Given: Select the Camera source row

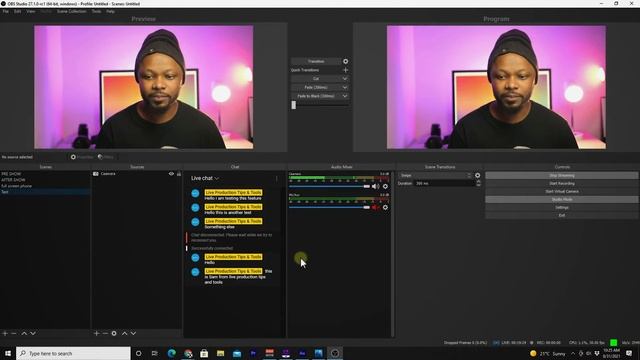Looking at the screenshot, I should pyautogui.click(x=136, y=174).
